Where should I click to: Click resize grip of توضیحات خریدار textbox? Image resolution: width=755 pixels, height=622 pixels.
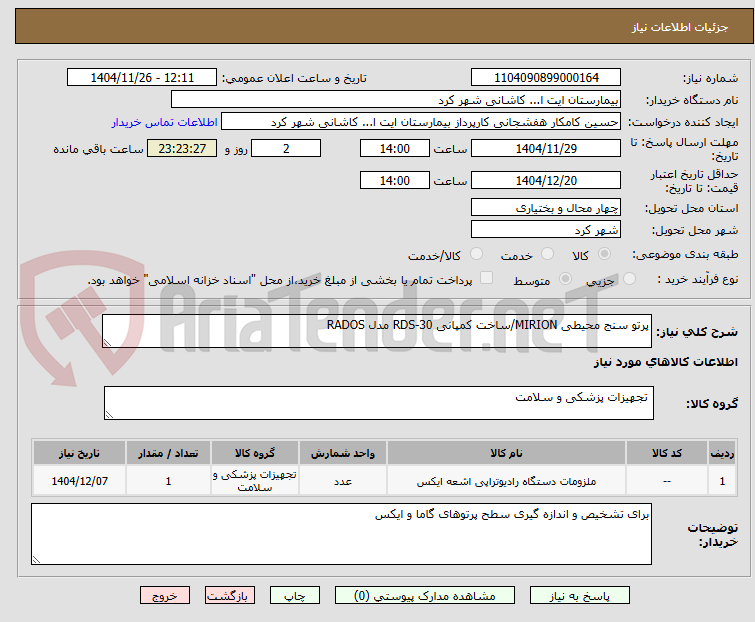pyautogui.click(x=36, y=560)
